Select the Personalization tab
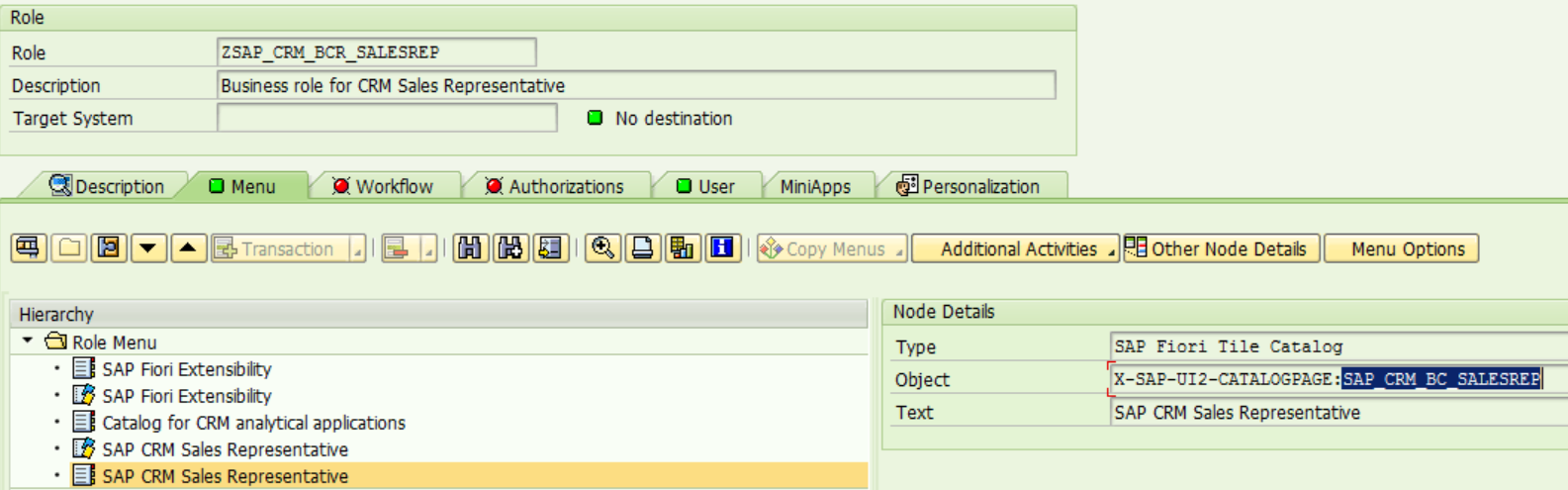Viewport: 1568px width, 490px height. (969, 186)
